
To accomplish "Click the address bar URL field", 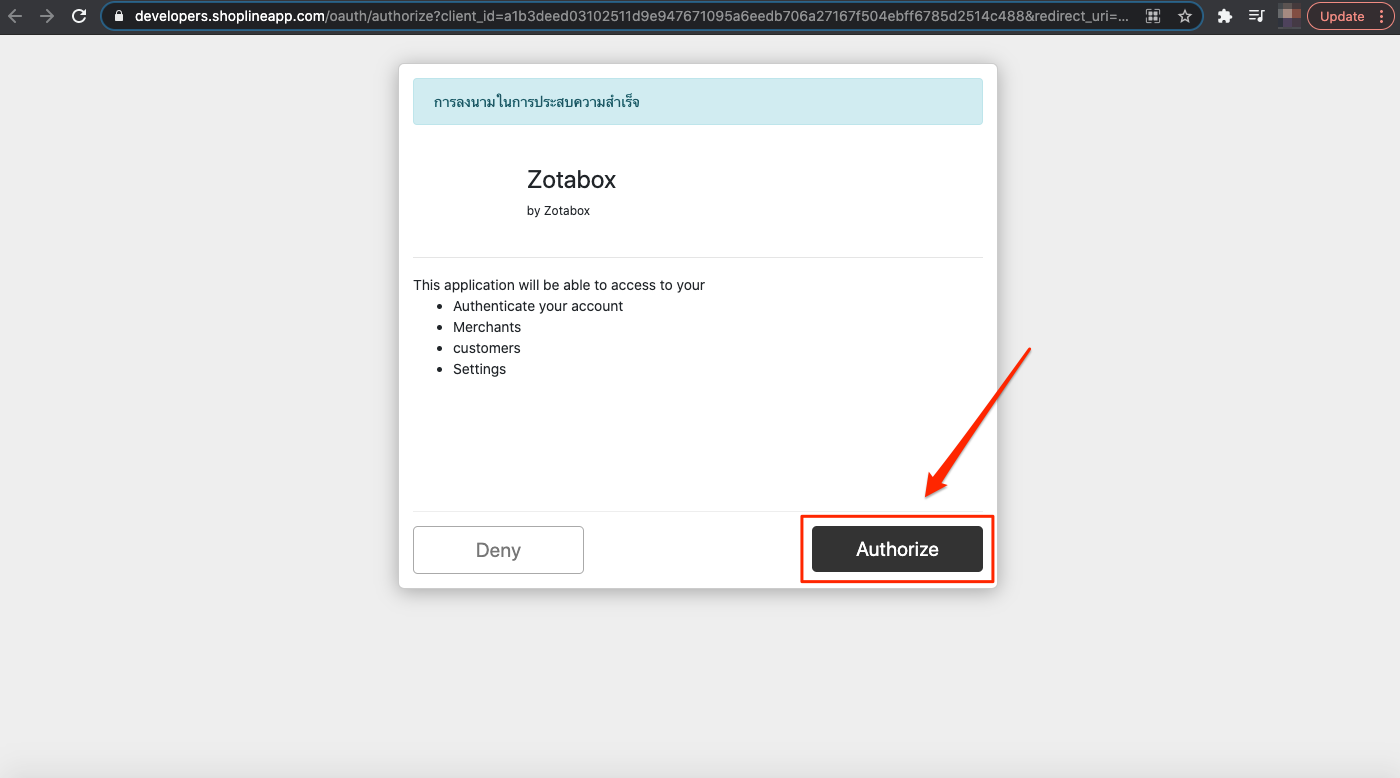I will [x=652, y=16].
